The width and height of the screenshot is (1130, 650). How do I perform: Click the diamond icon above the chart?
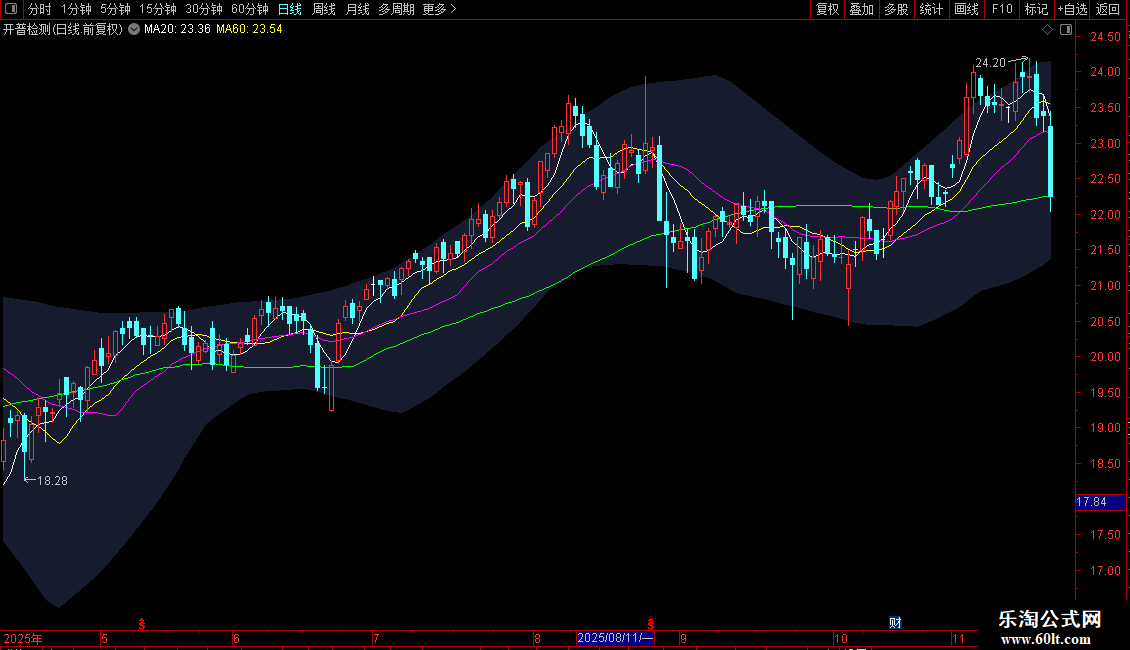click(1048, 30)
